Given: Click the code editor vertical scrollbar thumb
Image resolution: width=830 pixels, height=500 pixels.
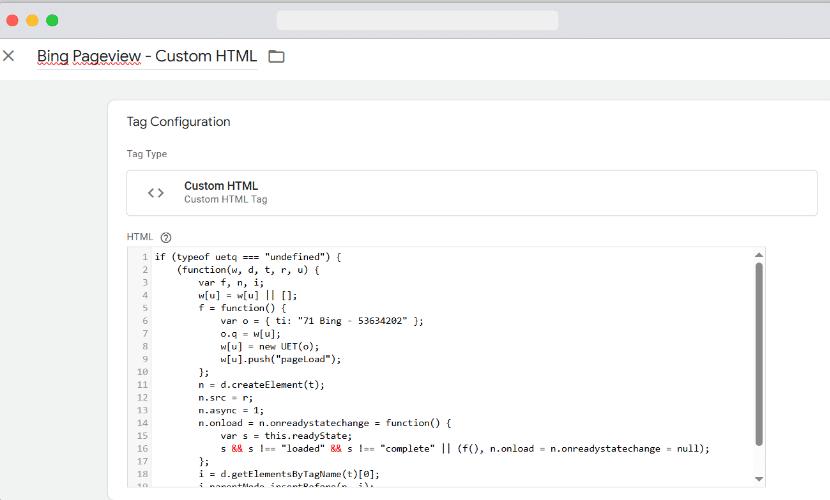Looking at the screenshot, I should click(759, 354).
